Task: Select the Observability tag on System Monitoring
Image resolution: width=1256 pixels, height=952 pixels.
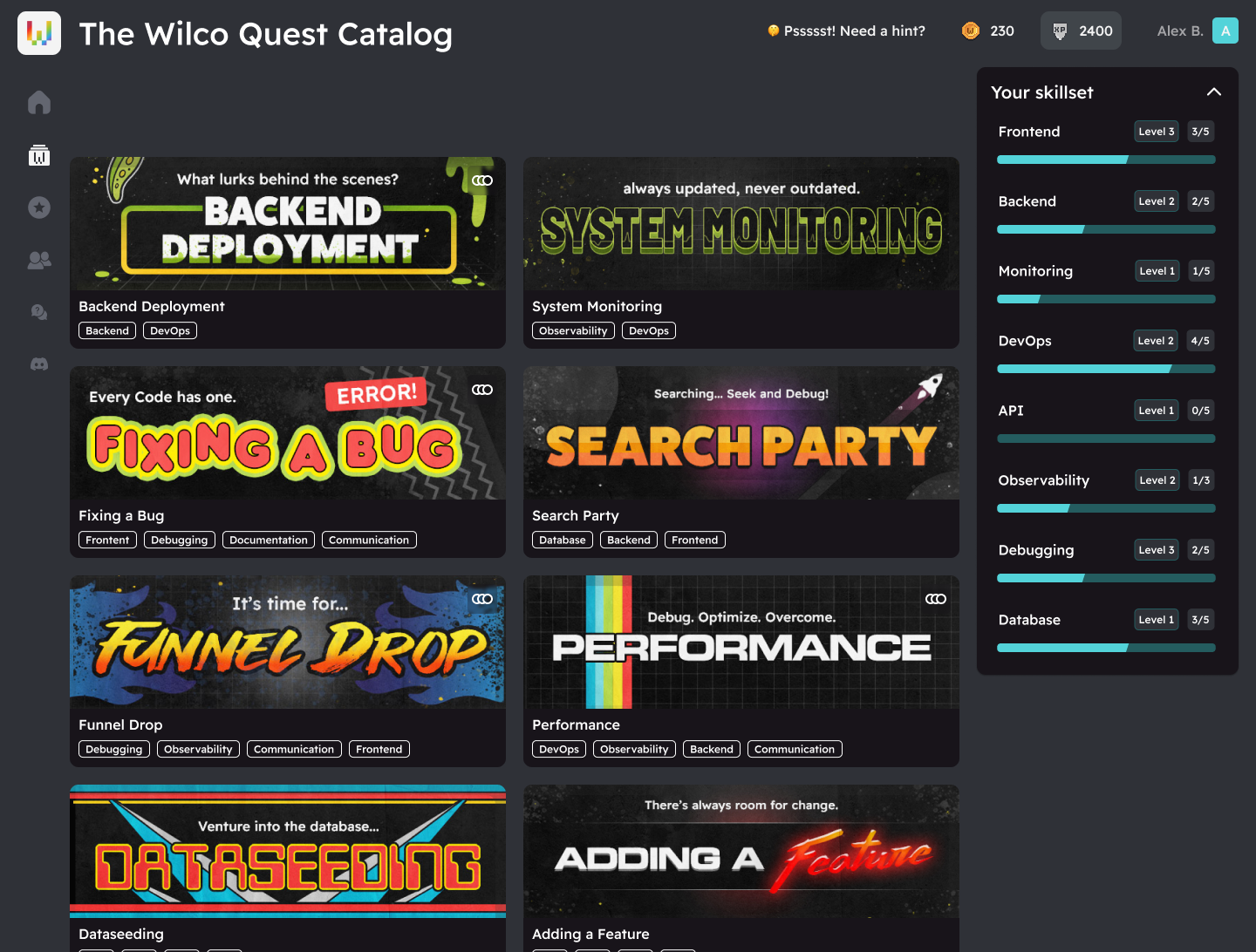Action: [573, 330]
